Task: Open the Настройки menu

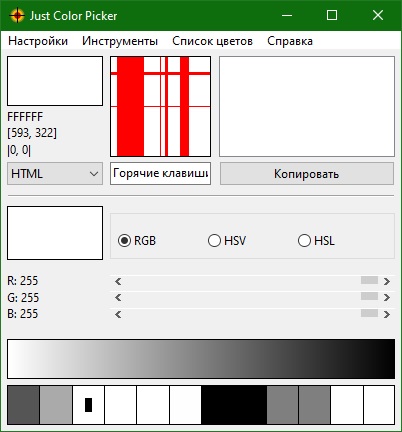Action: point(38,41)
